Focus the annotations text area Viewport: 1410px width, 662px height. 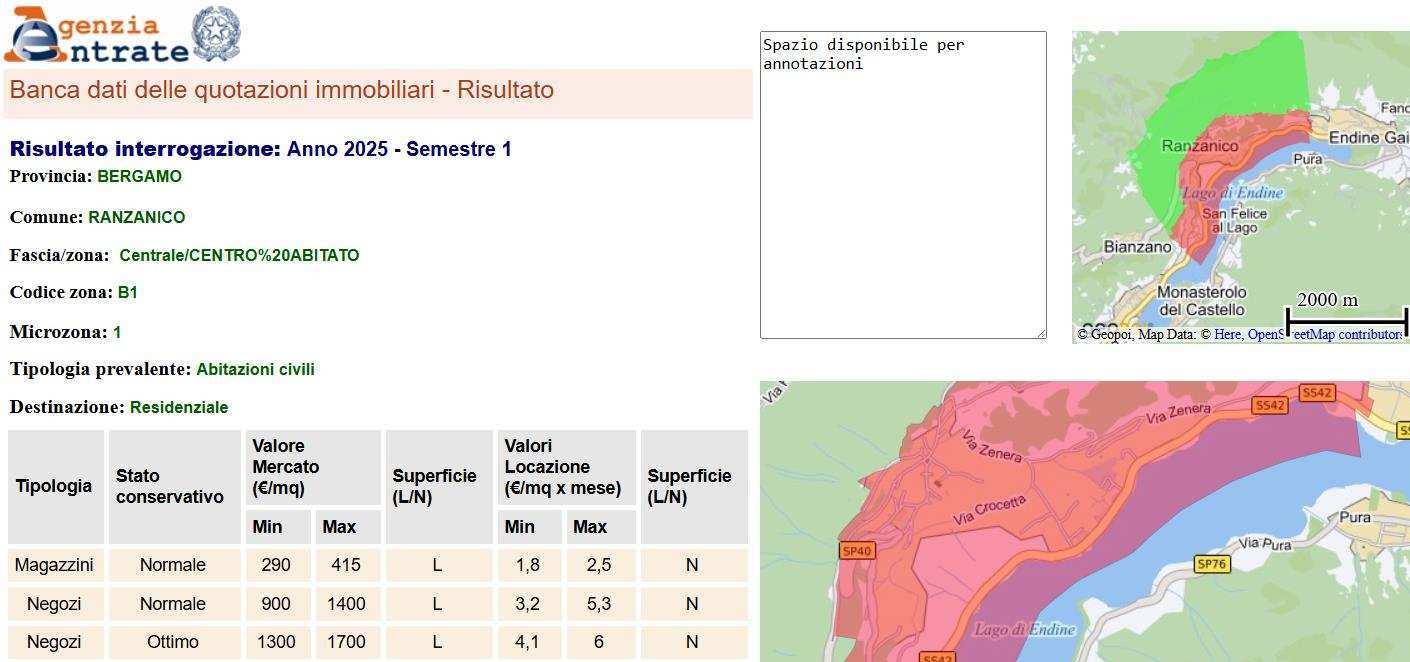pyautogui.click(x=902, y=185)
